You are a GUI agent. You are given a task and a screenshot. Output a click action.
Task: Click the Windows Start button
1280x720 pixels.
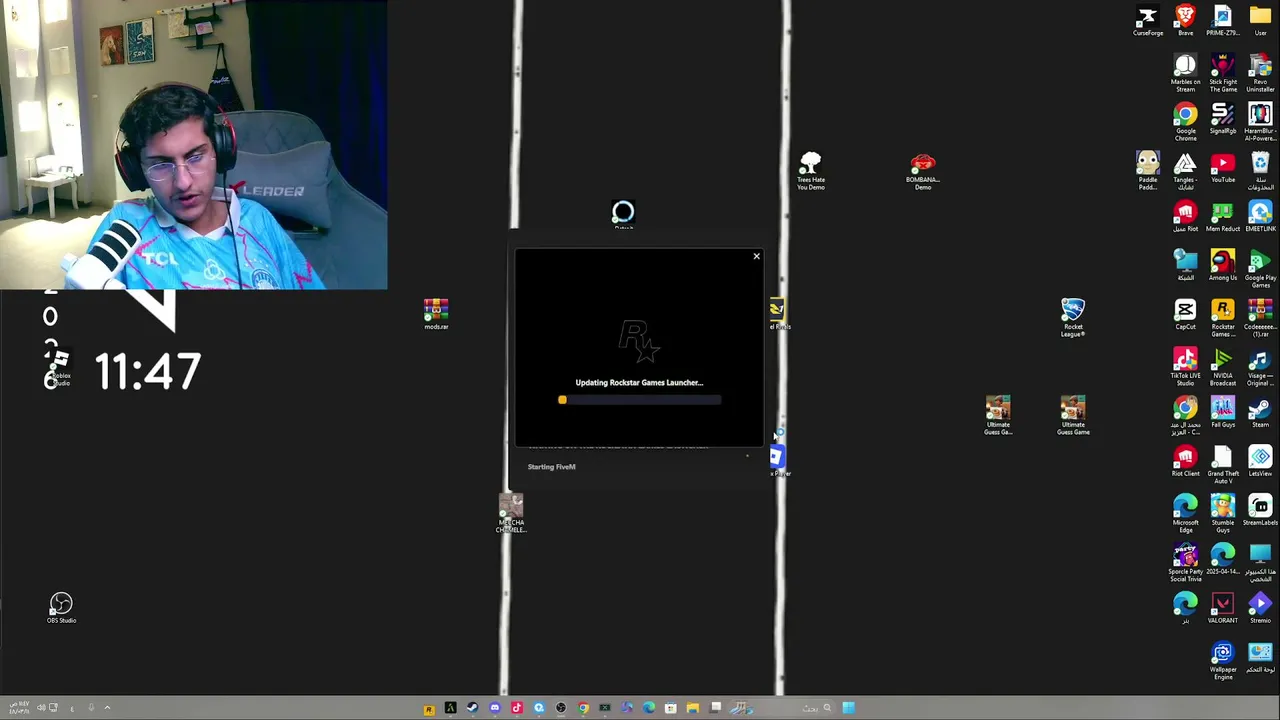pyautogui.click(x=849, y=709)
